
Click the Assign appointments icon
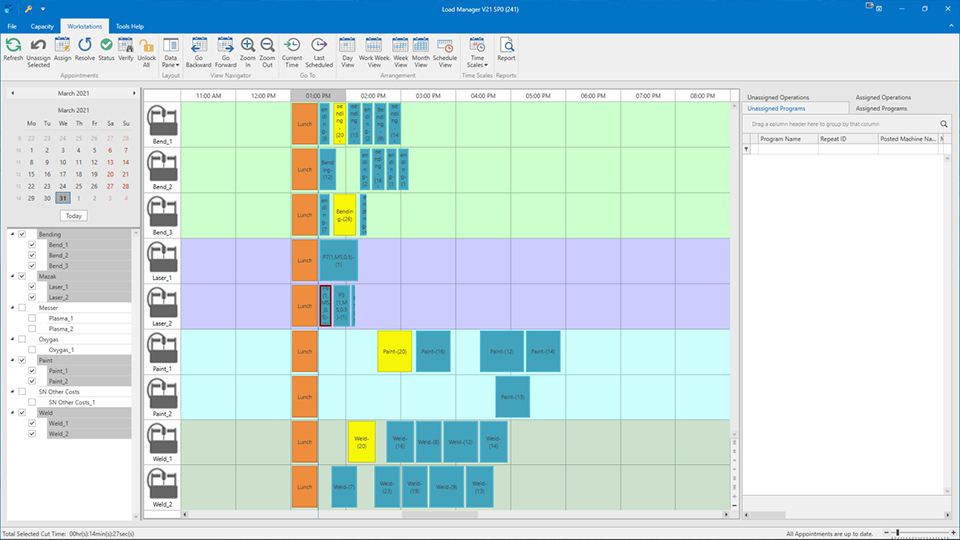pyautogui.click(x=62, y=45)
